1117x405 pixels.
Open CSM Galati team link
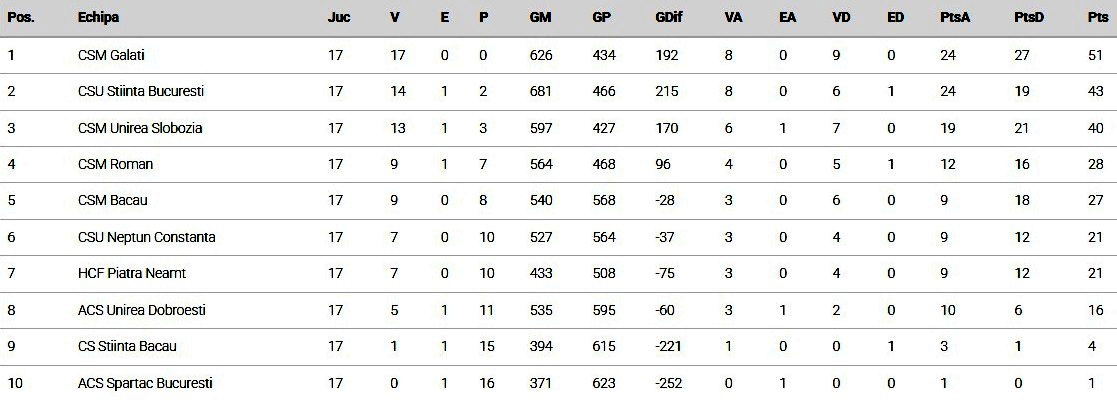(111, 55)
